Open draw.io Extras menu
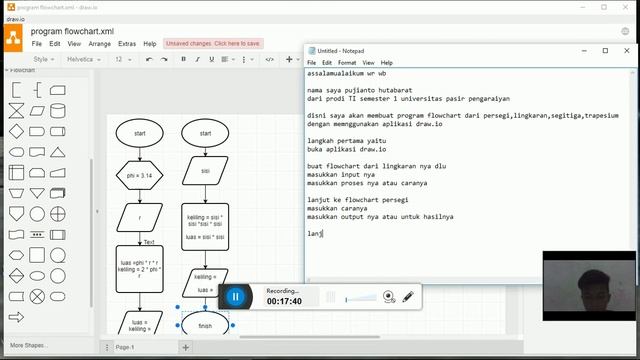 coord(127,44)
